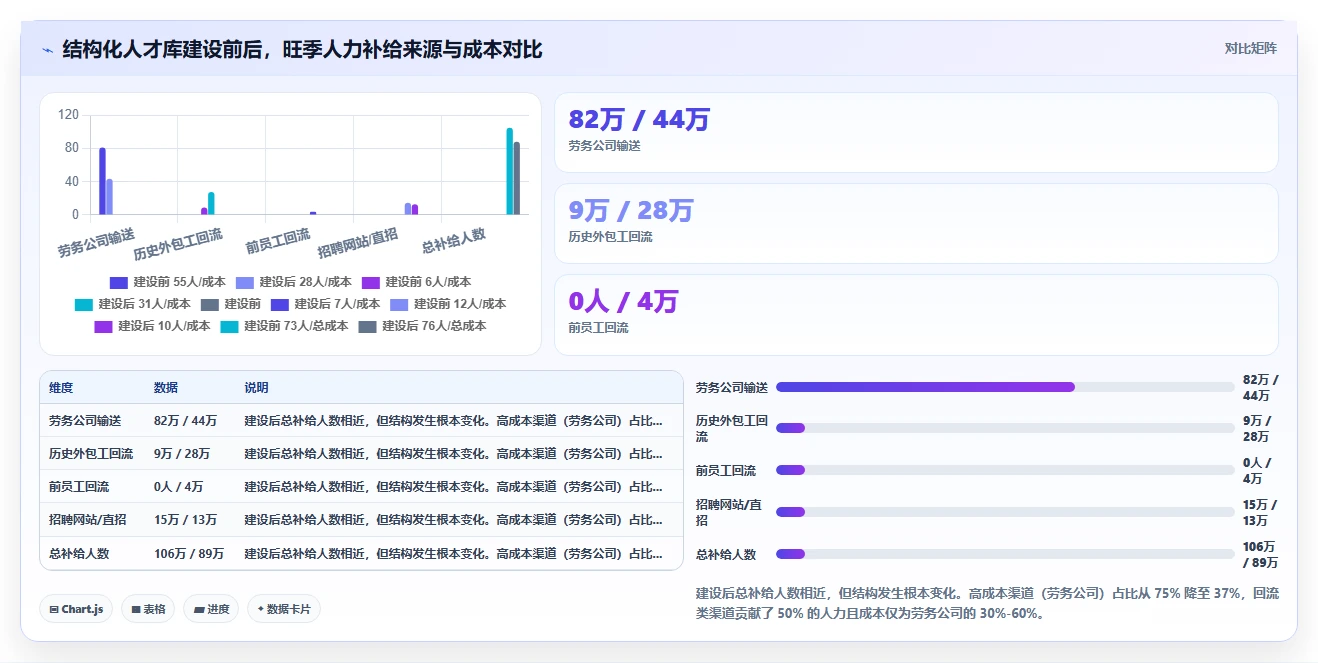Toggle legend item 建设后 76人/总成本
The image size is (1318, 663).
pyautogui.click(x=423, y=326)
